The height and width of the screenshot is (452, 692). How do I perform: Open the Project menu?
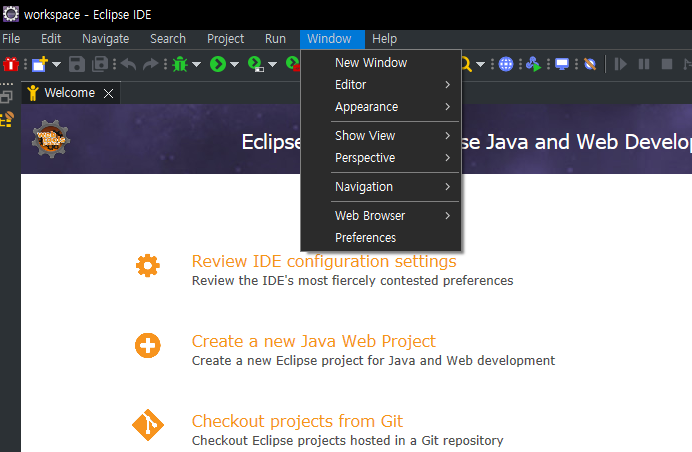coord(226,39)
